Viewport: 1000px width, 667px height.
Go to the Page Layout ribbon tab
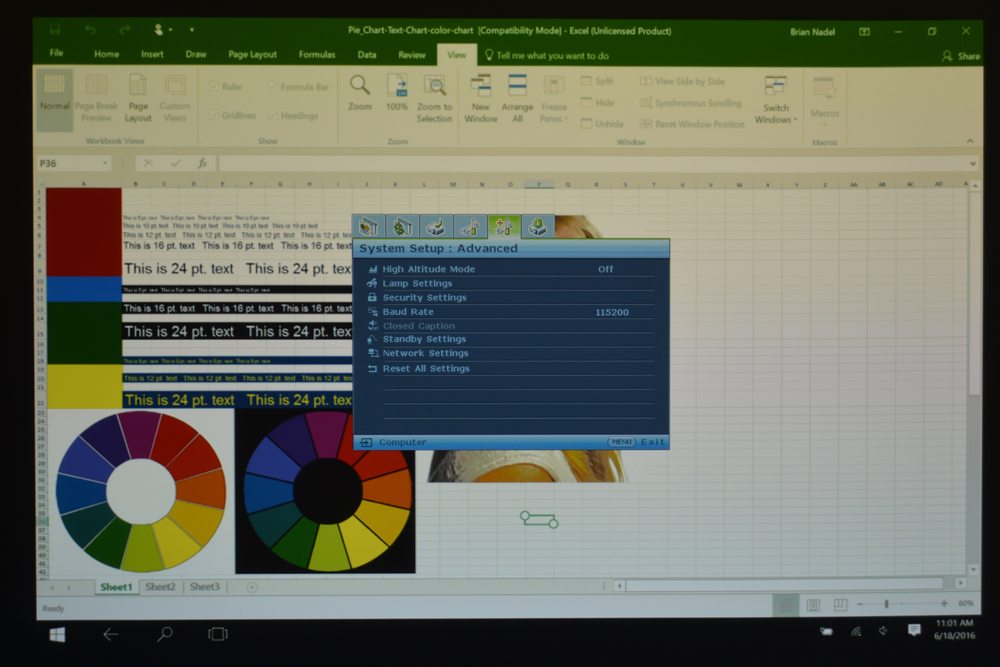pyautogui.click(x=253, y=55)
